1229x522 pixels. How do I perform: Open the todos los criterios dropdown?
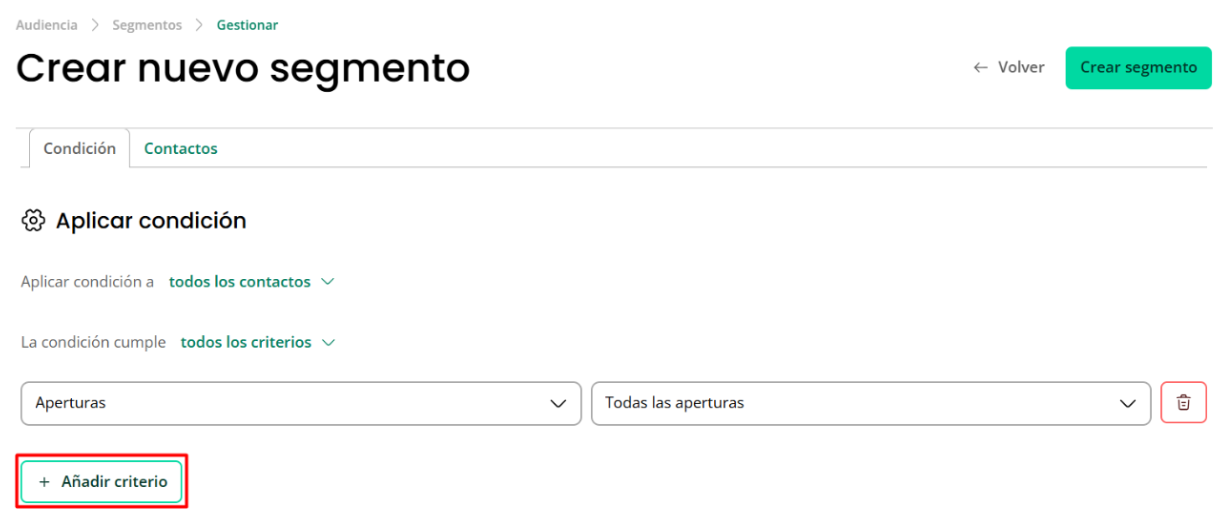click(258, 342)
